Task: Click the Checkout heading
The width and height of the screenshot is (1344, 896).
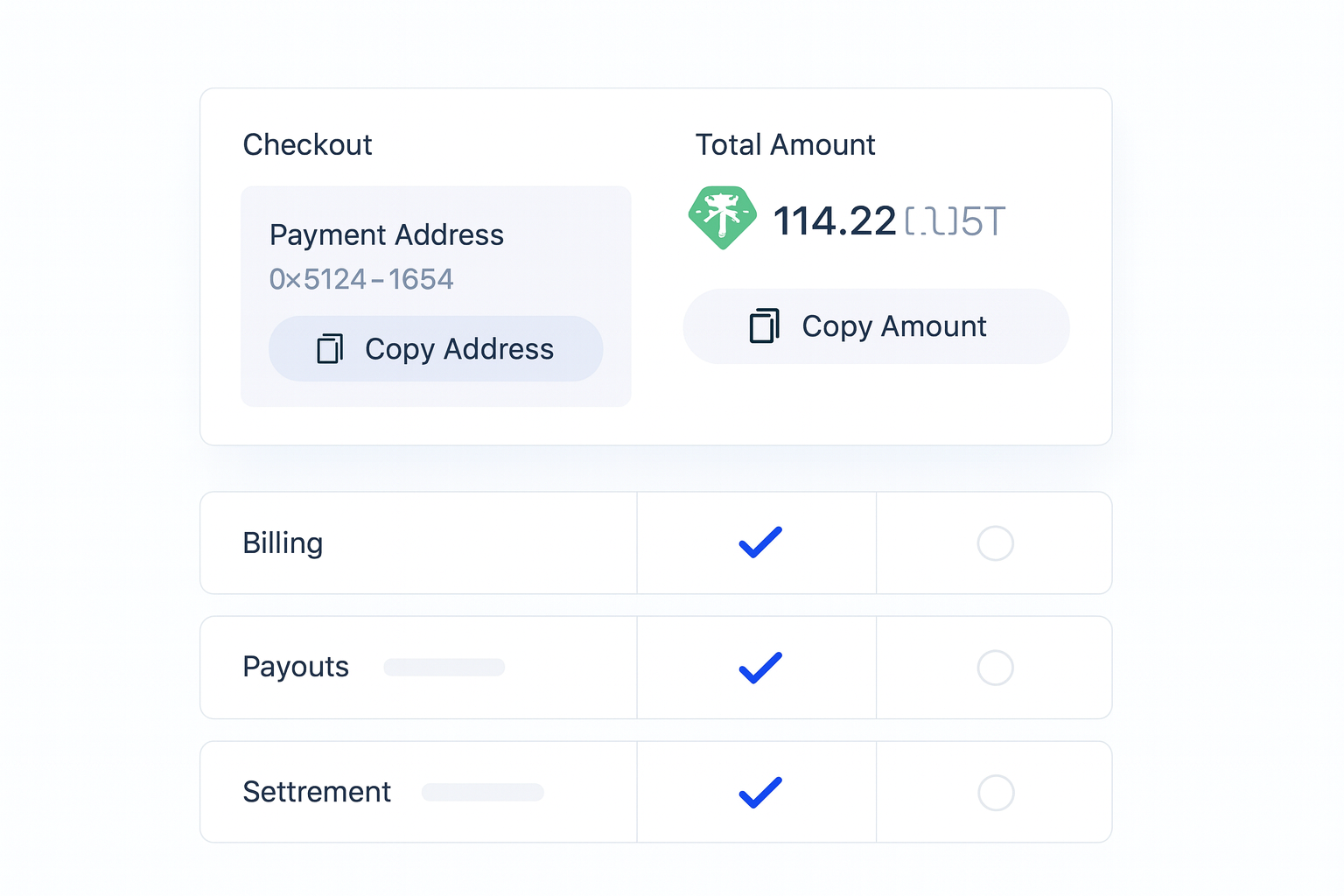Action: tap(307, 145)
